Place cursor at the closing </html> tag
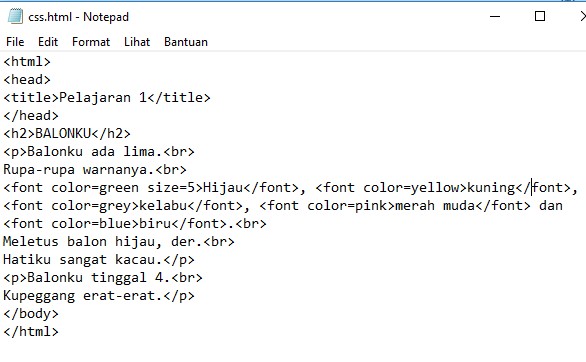 (31, 331)
